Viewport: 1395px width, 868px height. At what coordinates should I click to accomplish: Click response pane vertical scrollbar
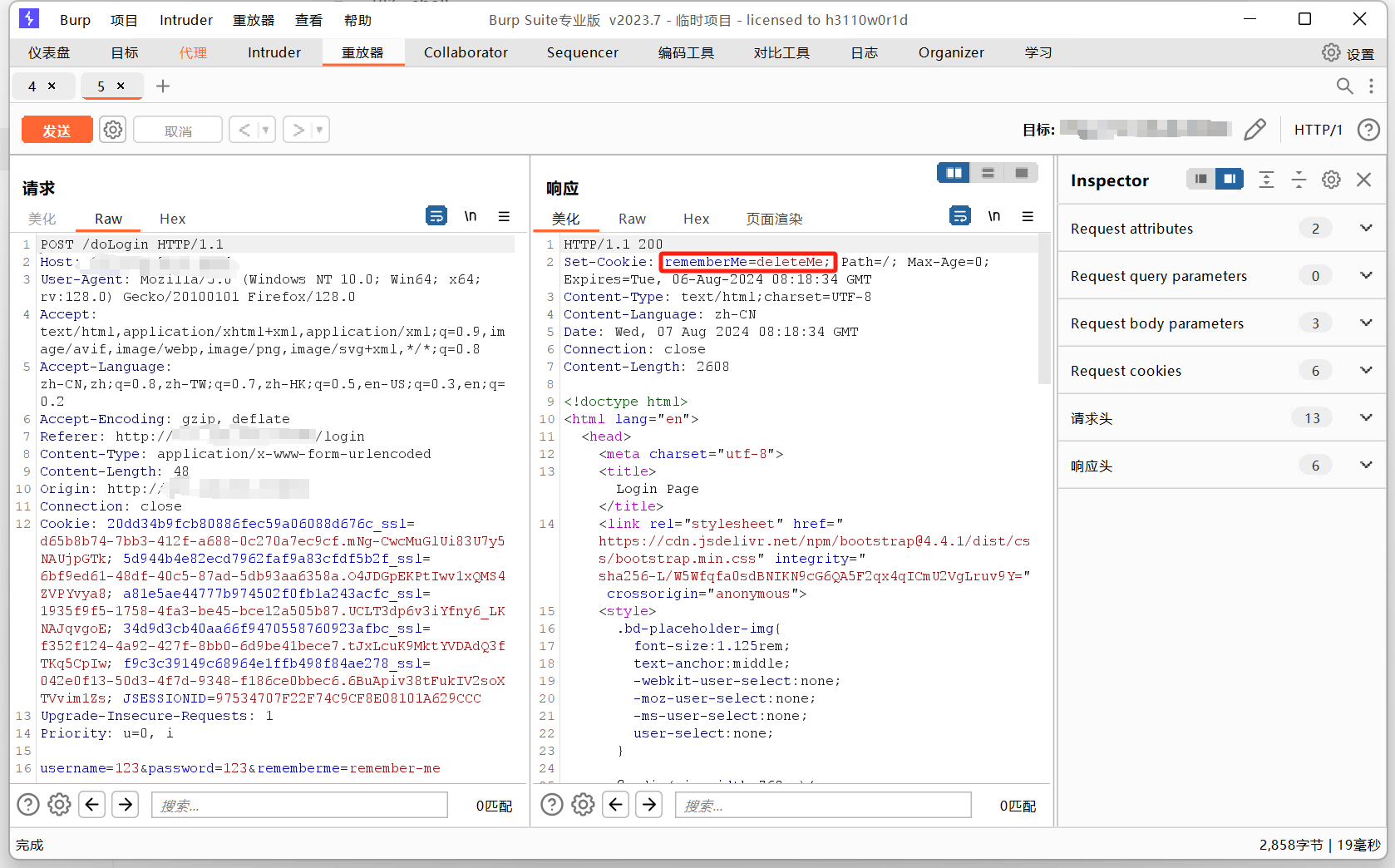[1044, 308]
